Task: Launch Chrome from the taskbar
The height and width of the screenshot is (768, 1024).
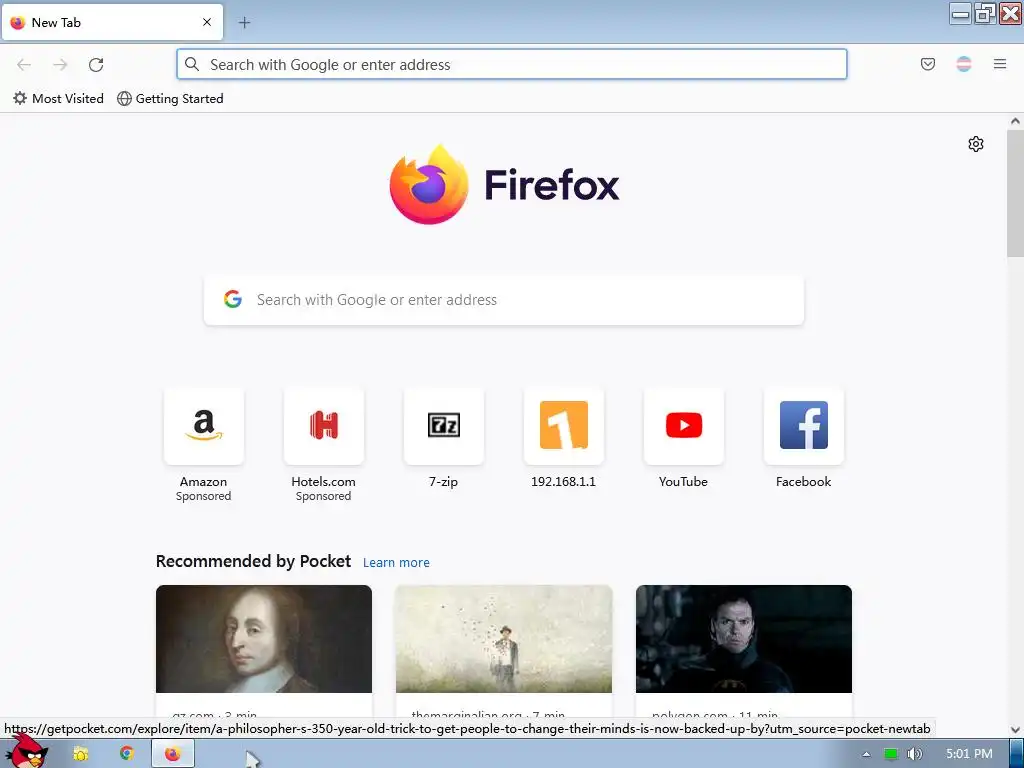Action: coord(126,754)
